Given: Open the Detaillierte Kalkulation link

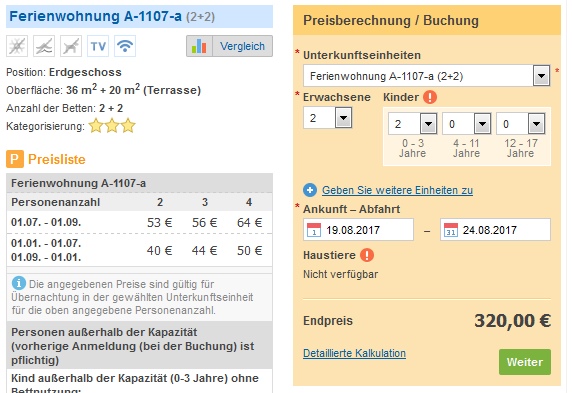Looking at the screenshot, I should (x=354, y=353).
